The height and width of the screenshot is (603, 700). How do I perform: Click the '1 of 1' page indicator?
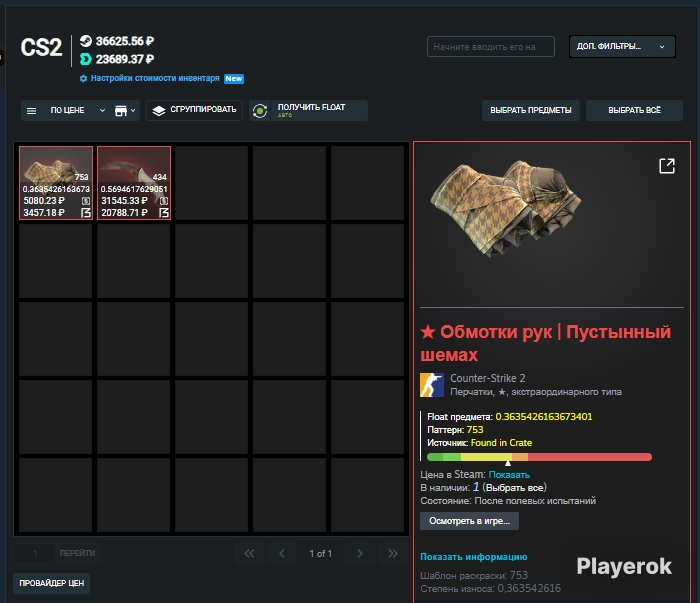[x=321, y=553]
